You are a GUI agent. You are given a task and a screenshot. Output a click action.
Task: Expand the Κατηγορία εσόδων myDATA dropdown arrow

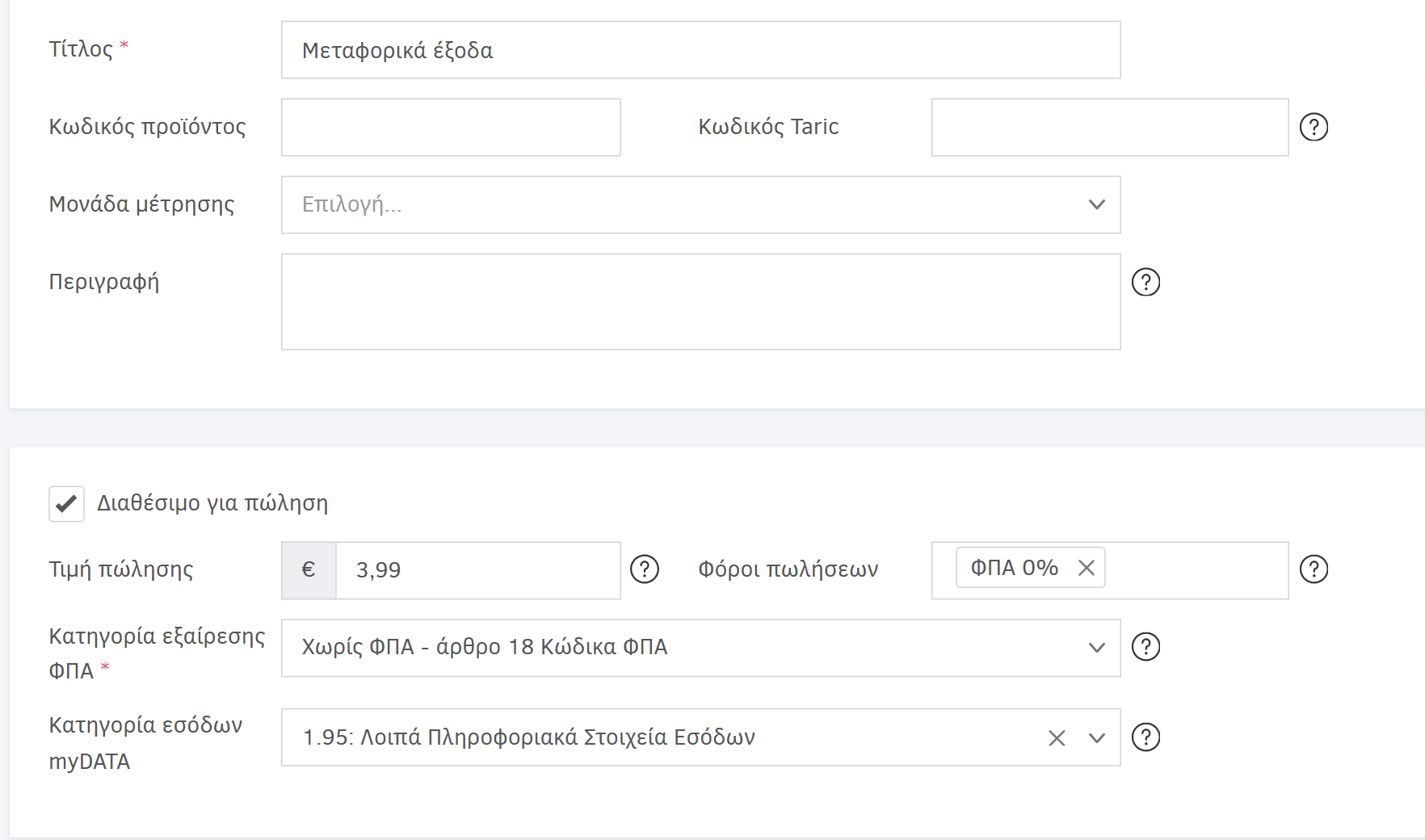coord(1096,738)
